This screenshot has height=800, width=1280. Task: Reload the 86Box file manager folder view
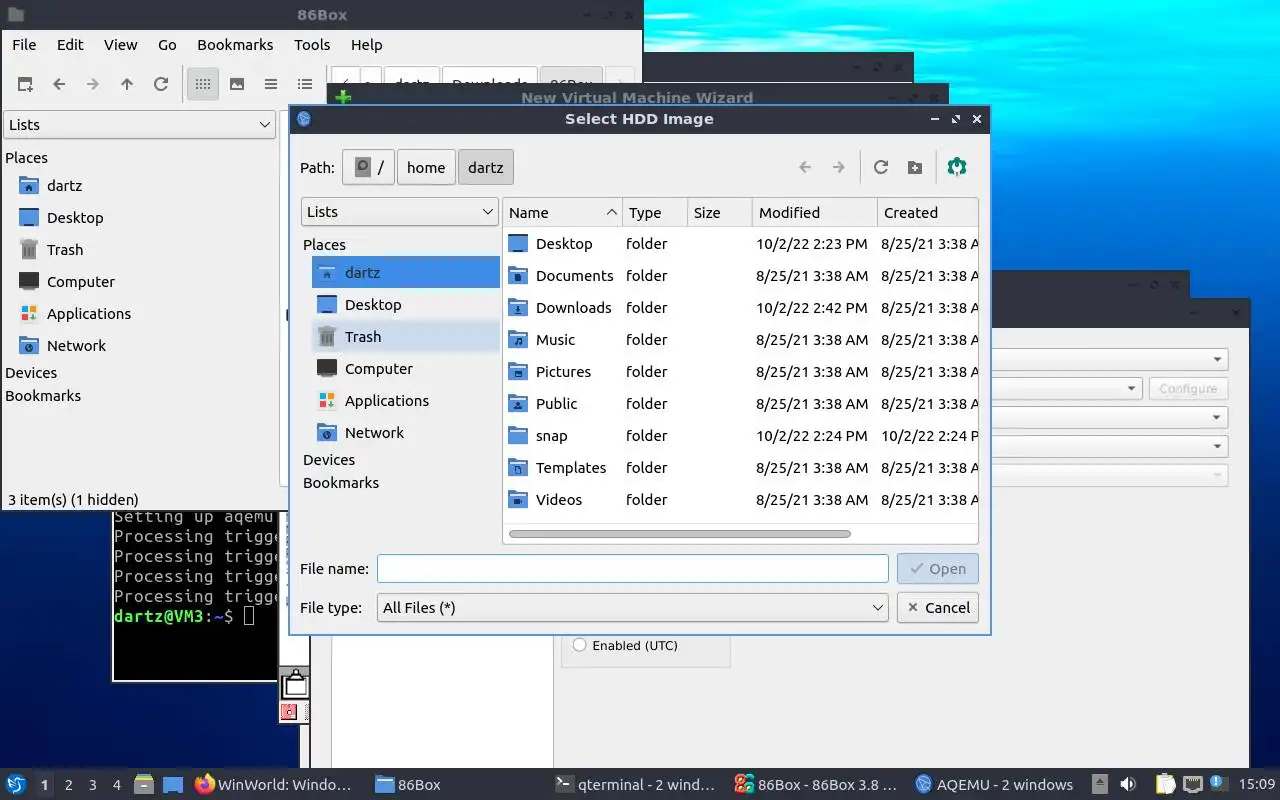161,85
